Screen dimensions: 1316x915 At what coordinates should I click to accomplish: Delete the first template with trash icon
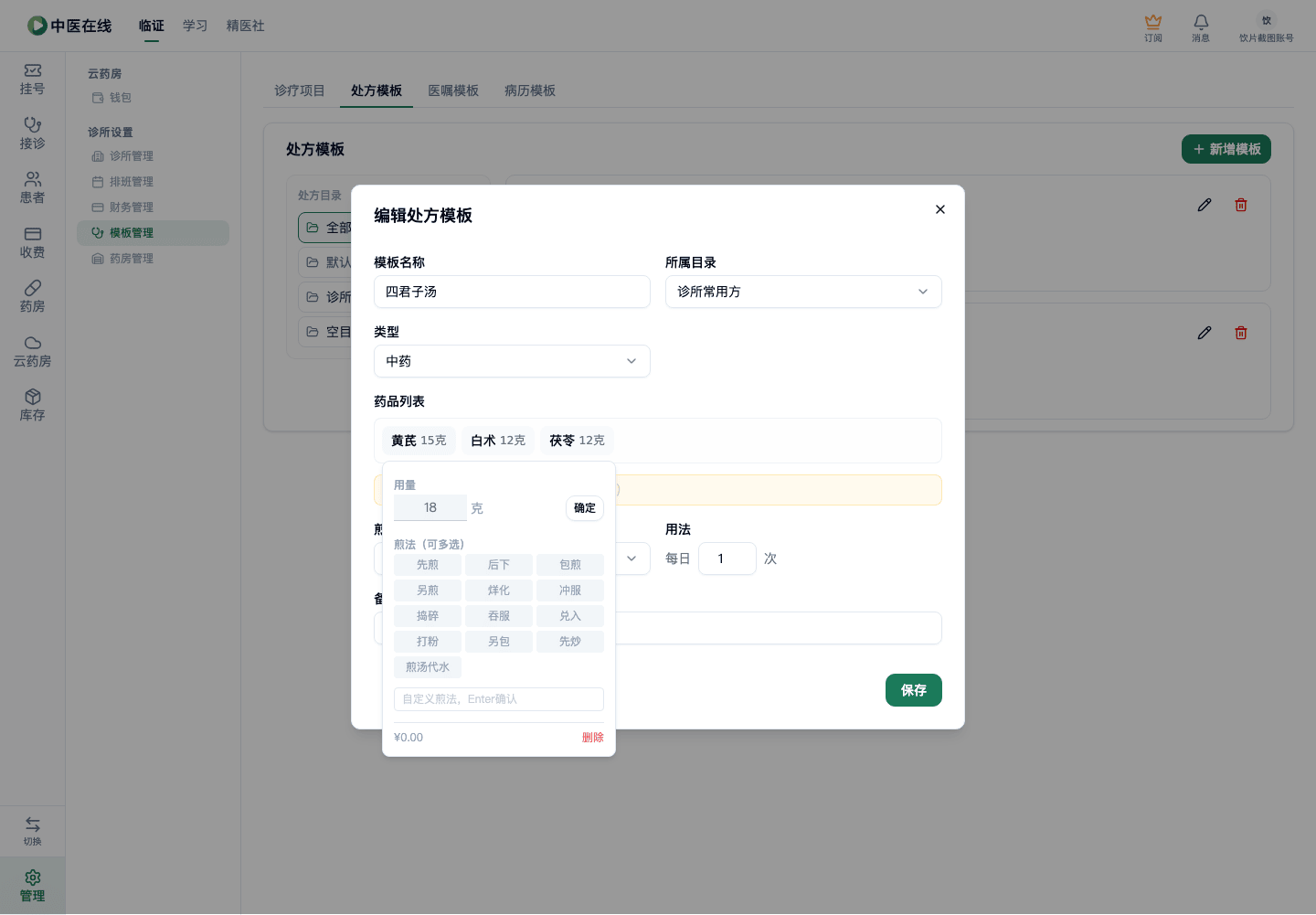(1241, 205)
